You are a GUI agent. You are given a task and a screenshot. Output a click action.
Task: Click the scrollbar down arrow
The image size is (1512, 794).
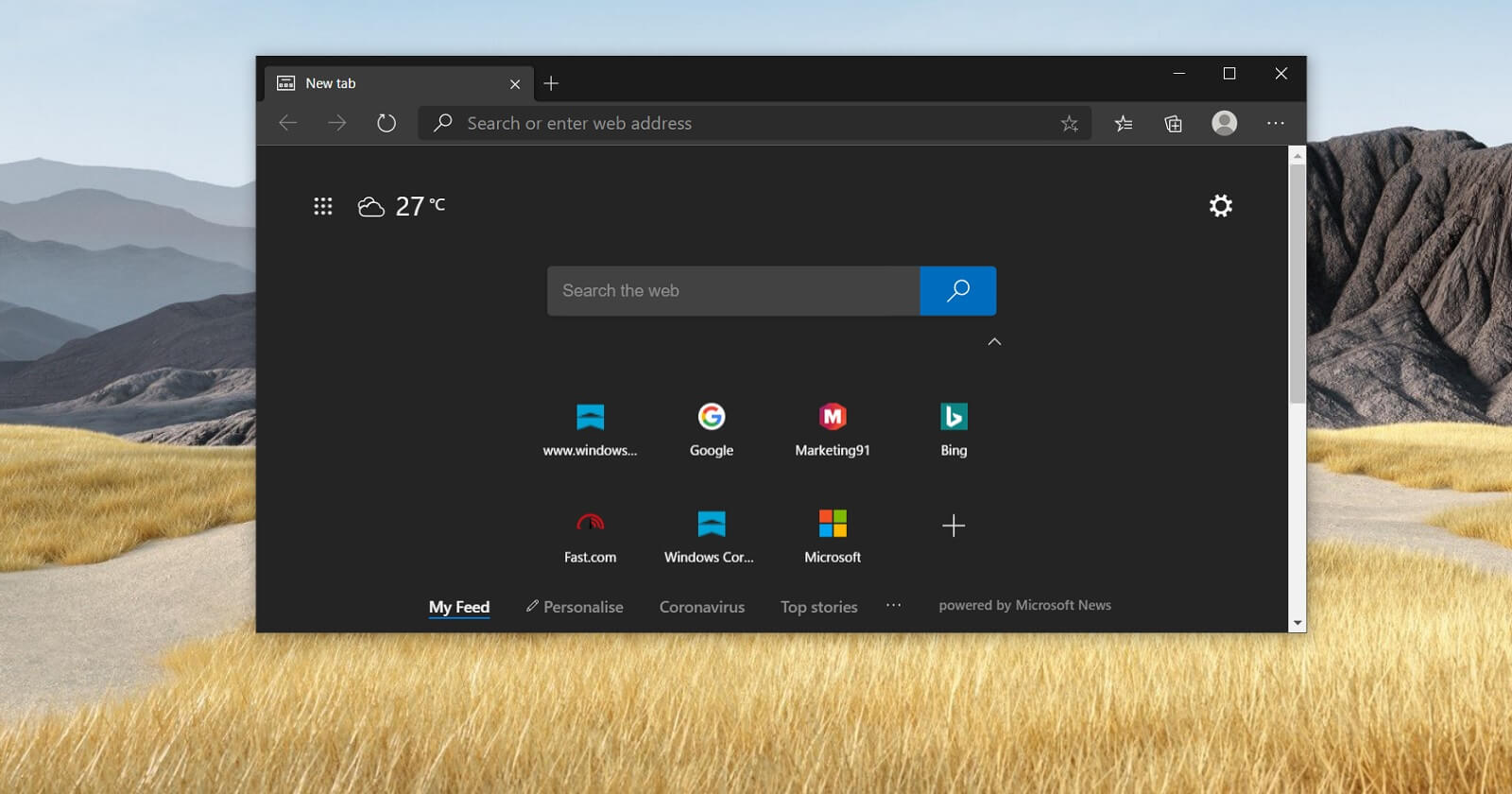tap(1297, 624)
